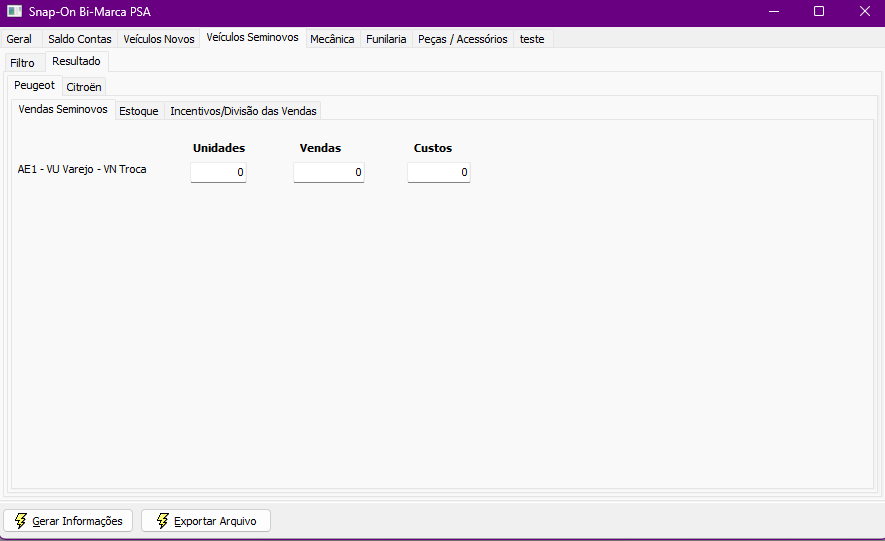
Task: Click the Vendas column header
Action: (321, 148)
